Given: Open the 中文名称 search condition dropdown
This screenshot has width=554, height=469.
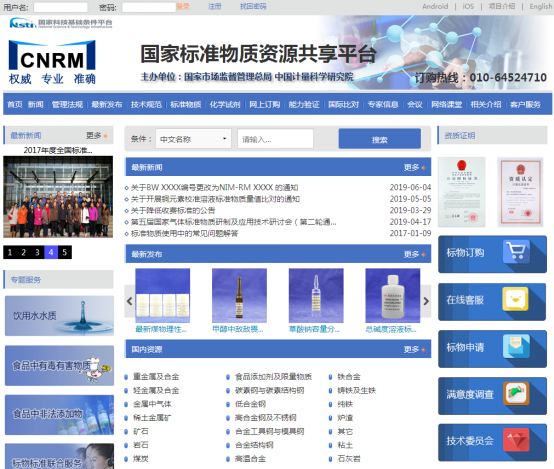Looking at the screenshot, I should (x=193, y=139).
